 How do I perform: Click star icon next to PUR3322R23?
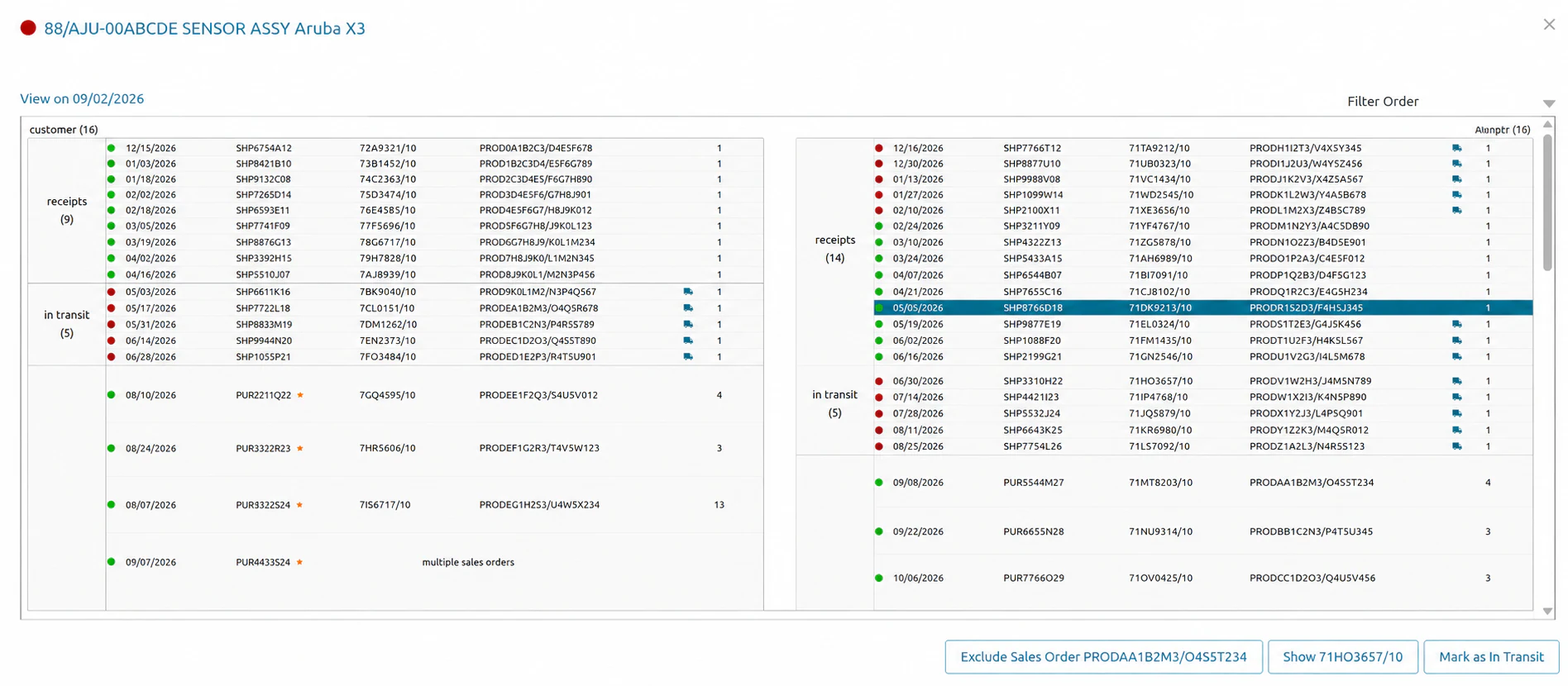tap(300, 448)
